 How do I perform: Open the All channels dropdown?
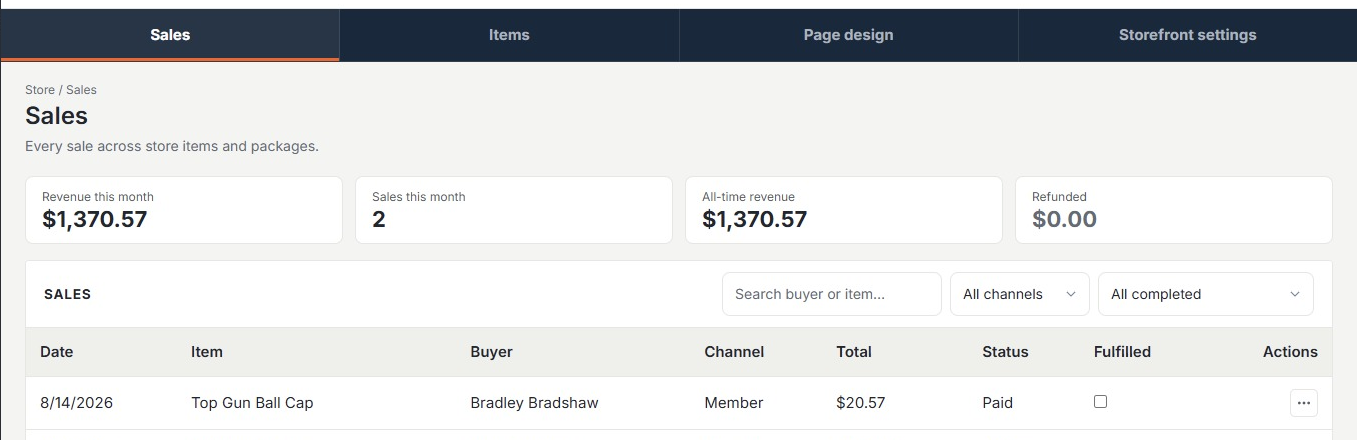coord(1019,294)
